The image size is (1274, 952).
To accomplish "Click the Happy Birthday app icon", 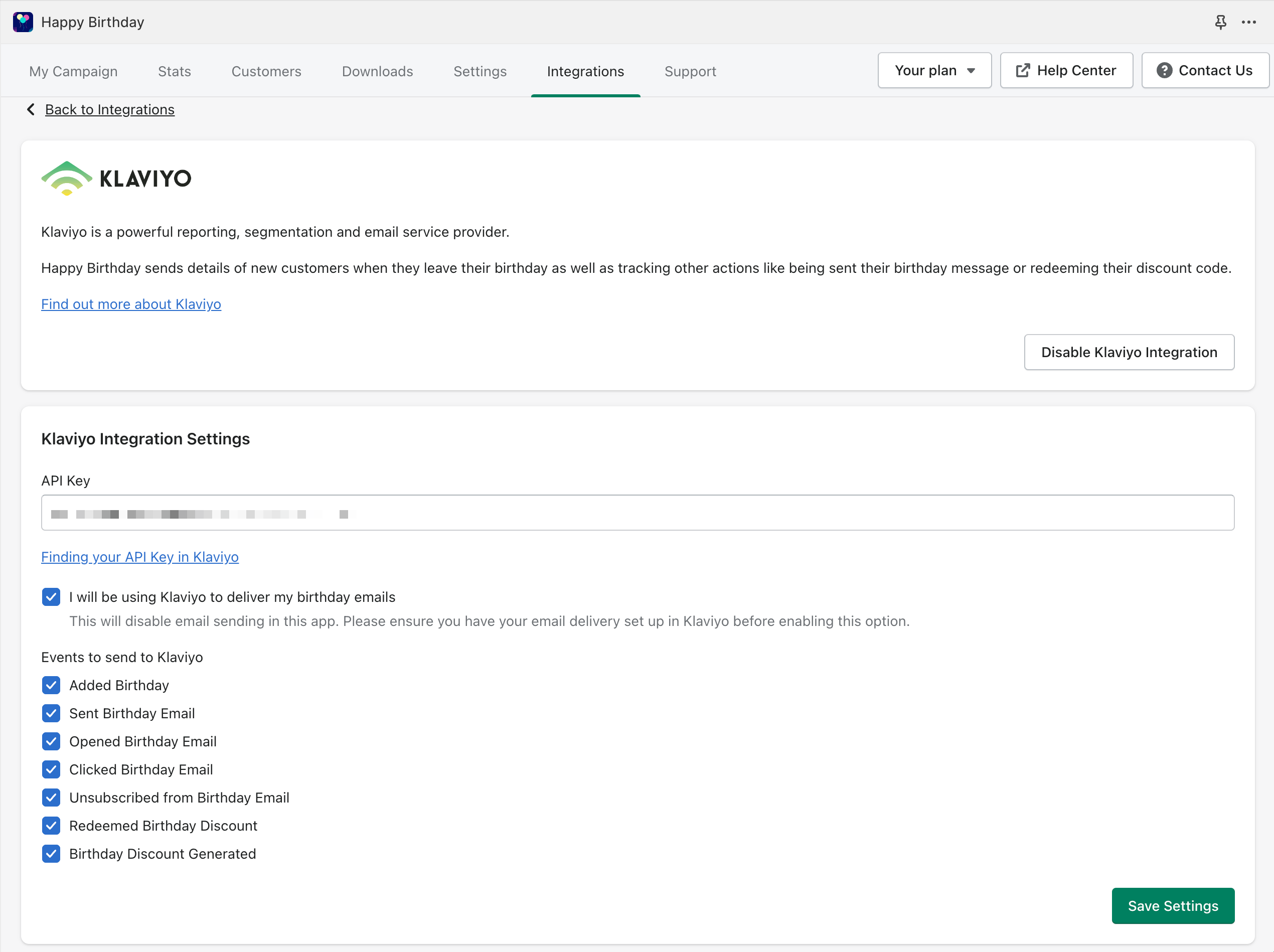I will click(x=23, y=22).
